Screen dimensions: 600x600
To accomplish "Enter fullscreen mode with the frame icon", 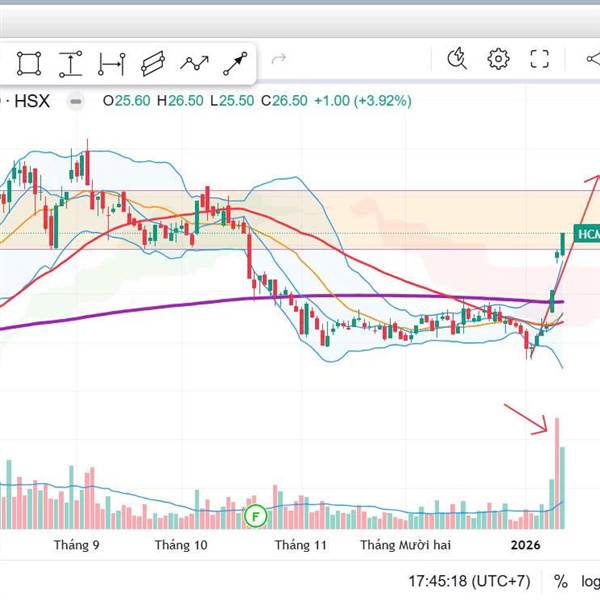I will click(540, 59).
